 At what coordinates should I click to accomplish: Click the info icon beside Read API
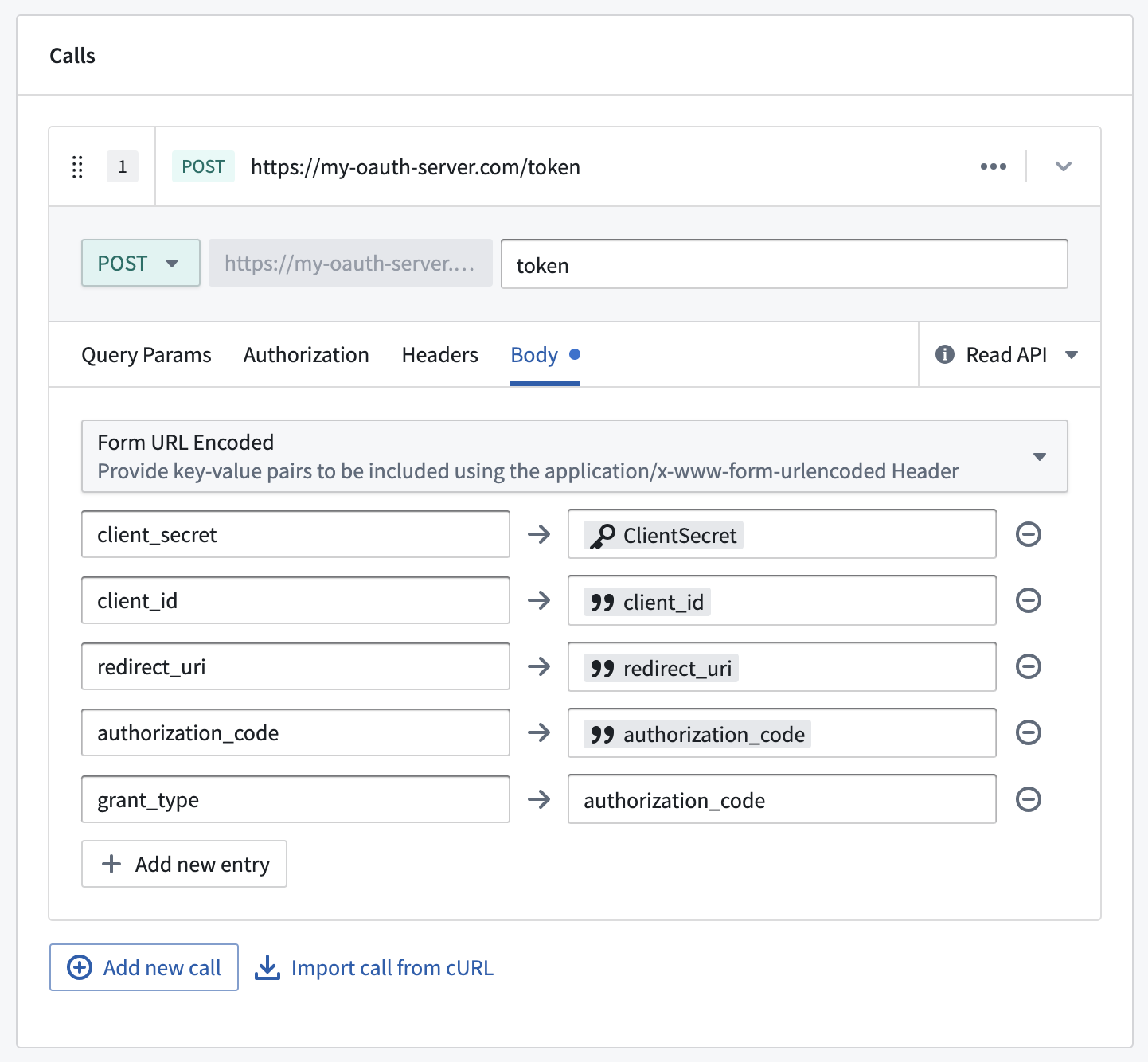click(945, 354)
